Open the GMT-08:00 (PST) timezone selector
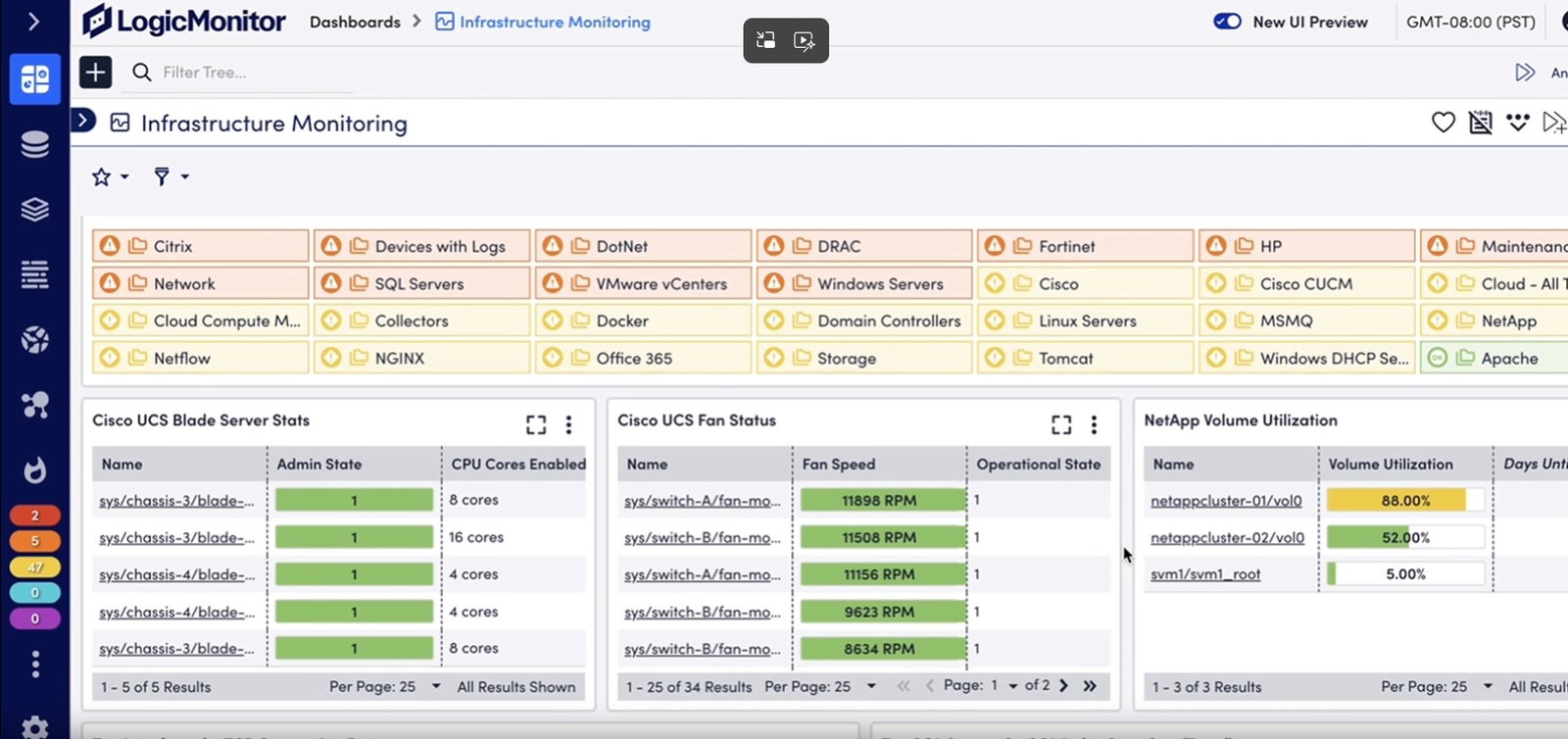This screenshot has width=1568, height=739. (x=1470, y=22)
